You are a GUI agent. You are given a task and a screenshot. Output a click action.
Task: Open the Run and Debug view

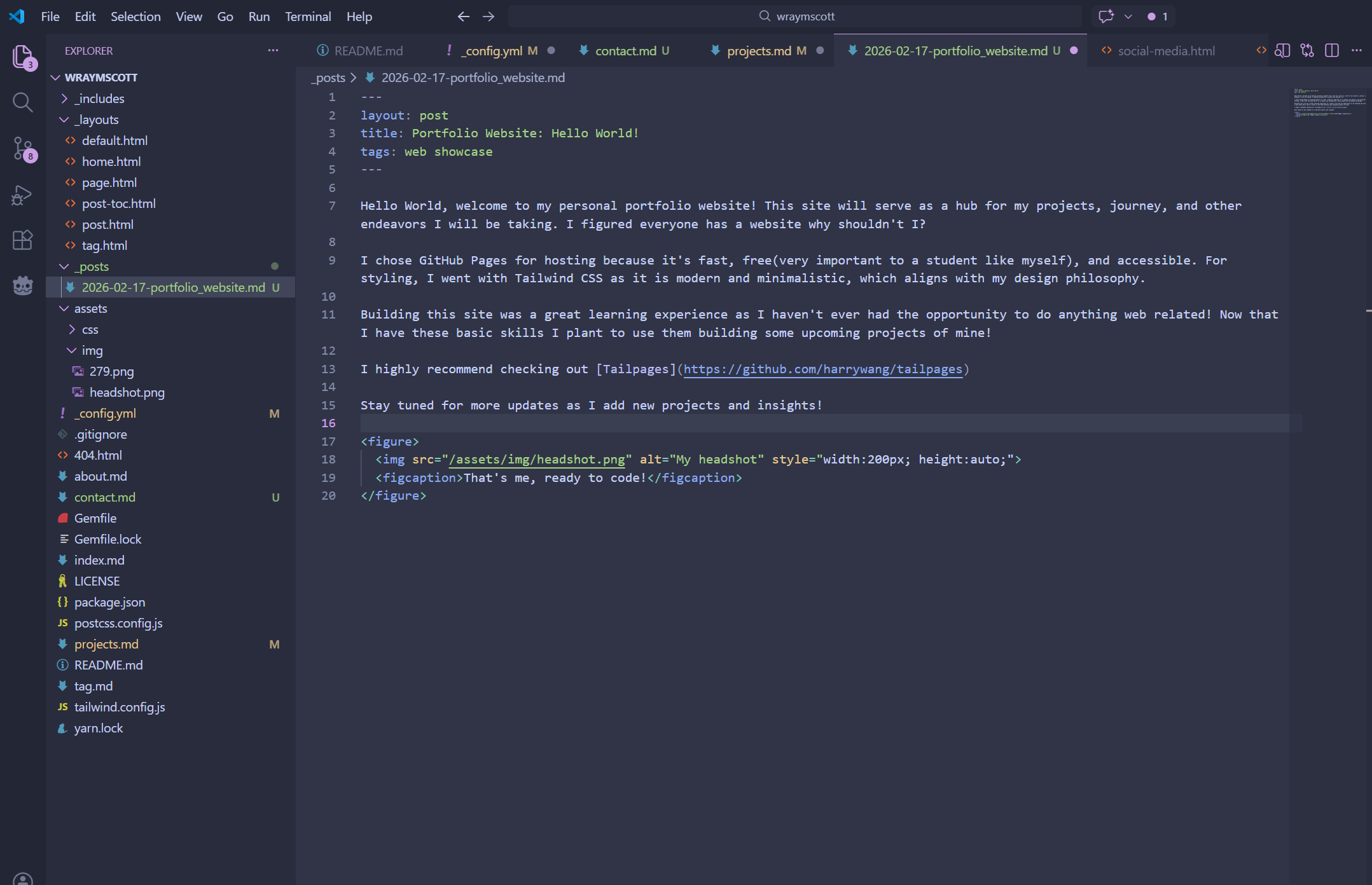click(23, 195)
